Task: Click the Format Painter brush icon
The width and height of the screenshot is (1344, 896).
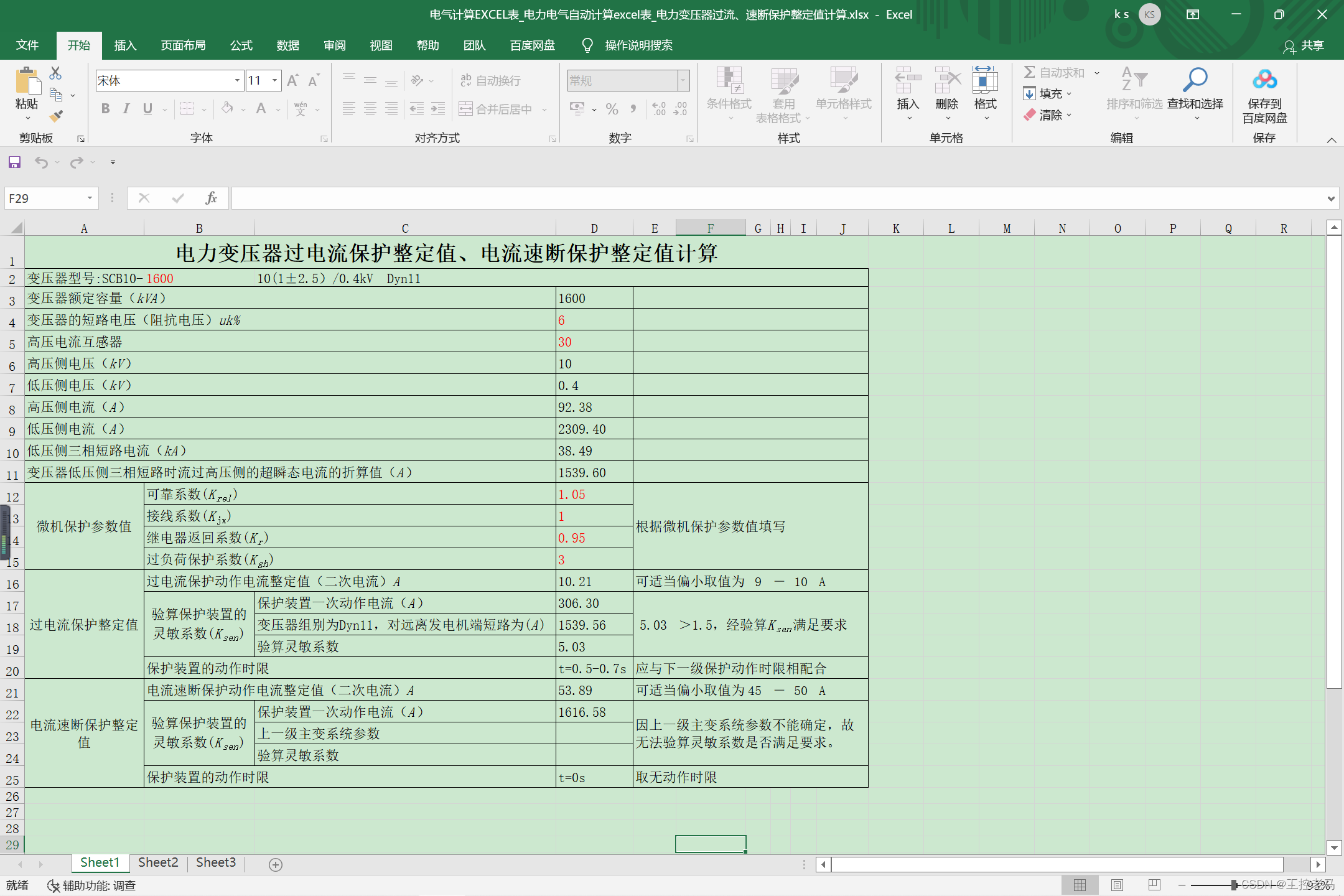Action: tap(56, 116)
